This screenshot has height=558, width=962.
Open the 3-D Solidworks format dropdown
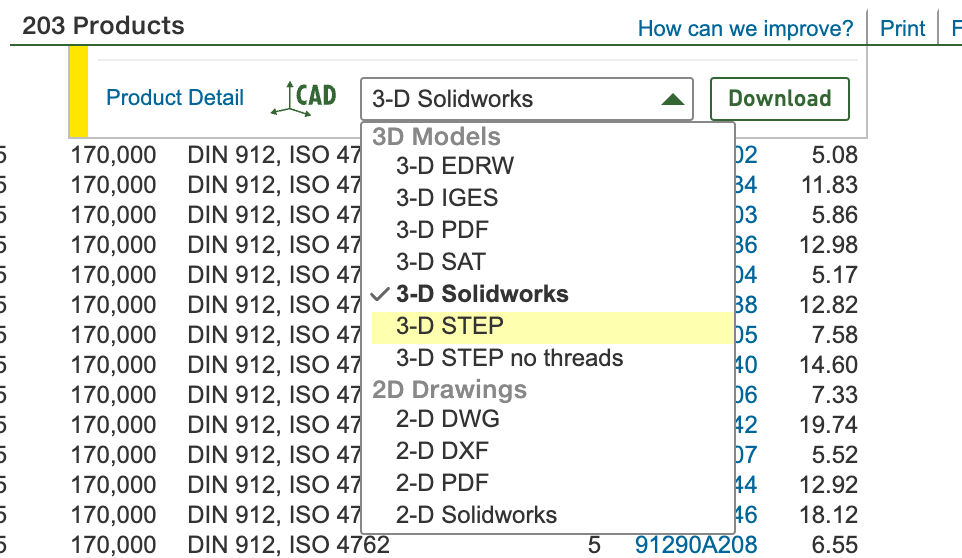click(526, 99)
